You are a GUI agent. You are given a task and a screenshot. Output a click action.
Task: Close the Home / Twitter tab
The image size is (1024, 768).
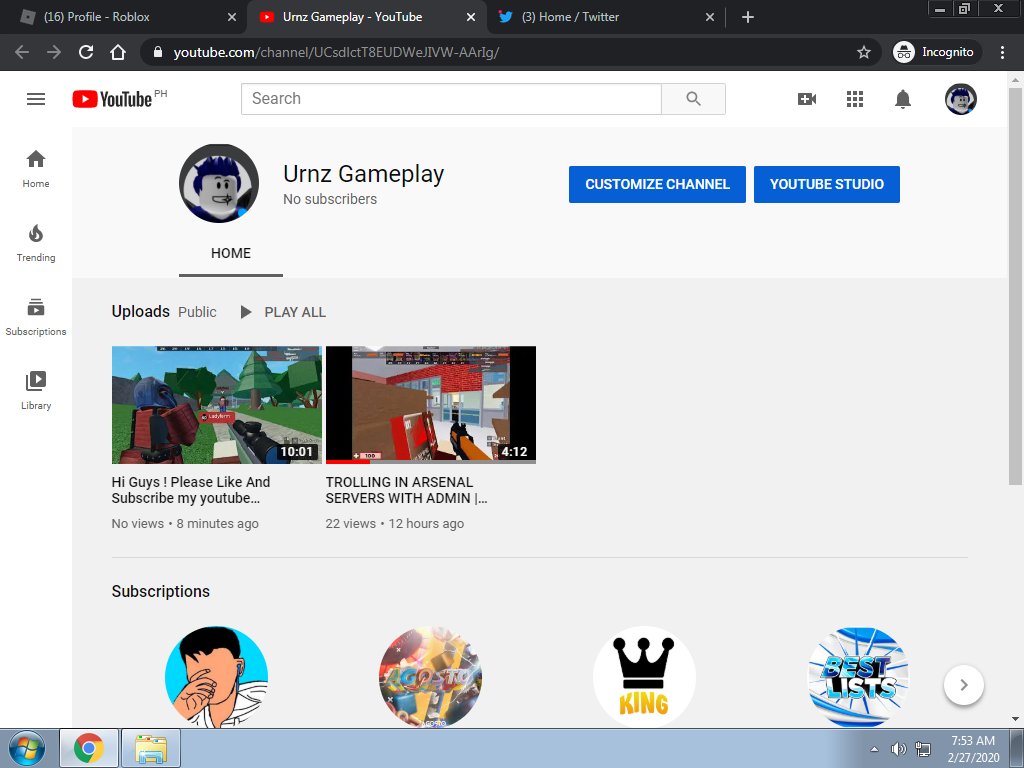pos(710,17)
